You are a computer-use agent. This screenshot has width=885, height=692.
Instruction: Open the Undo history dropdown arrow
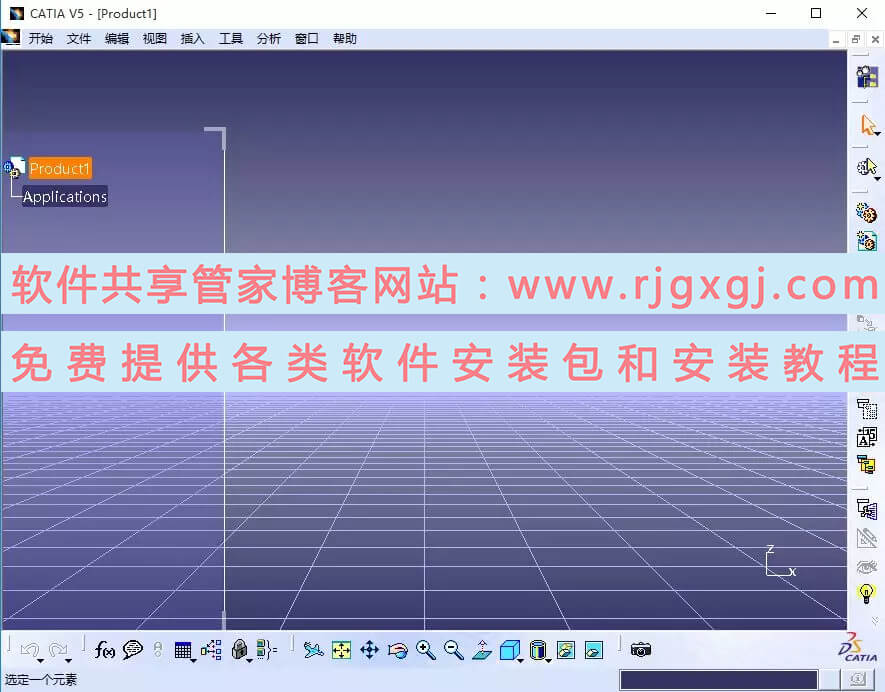tap(40, 661)
